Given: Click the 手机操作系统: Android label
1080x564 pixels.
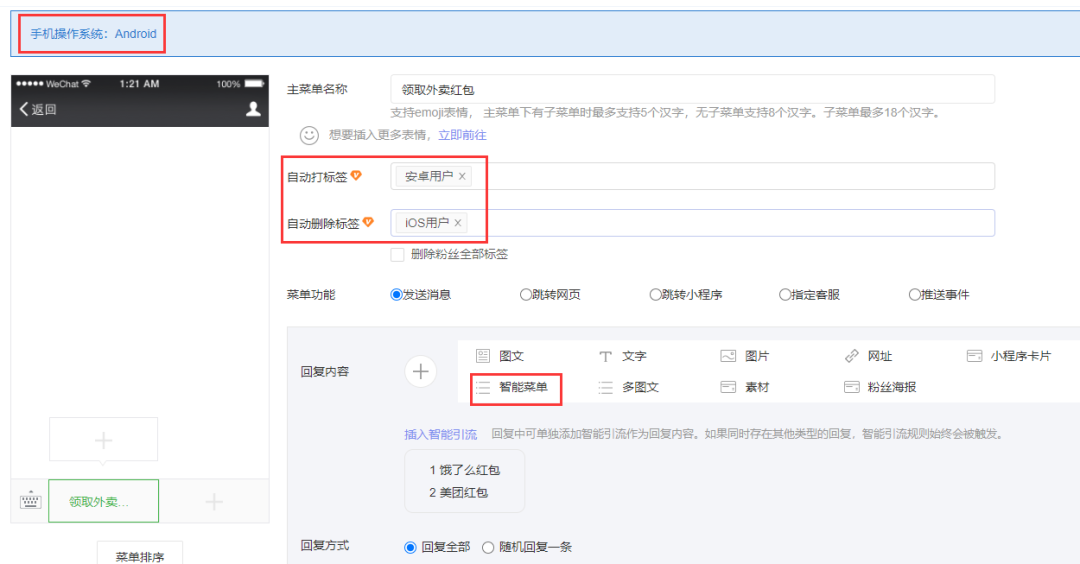Looking at the screenshot, I should pos(93,34).
